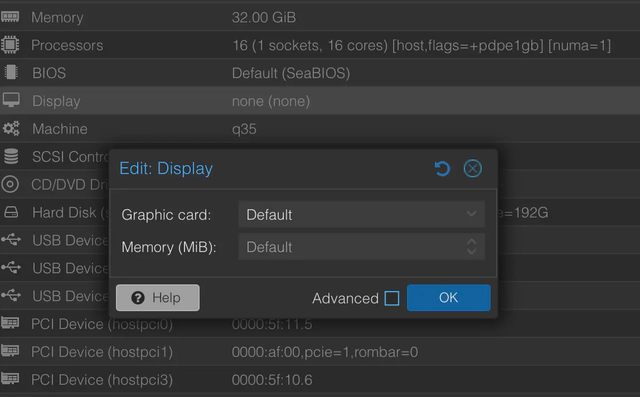Click the 0000:af:00,pcie=1,rombar=0 value
The height and width of the screenshot is (397, 640).
coord(325,352)
